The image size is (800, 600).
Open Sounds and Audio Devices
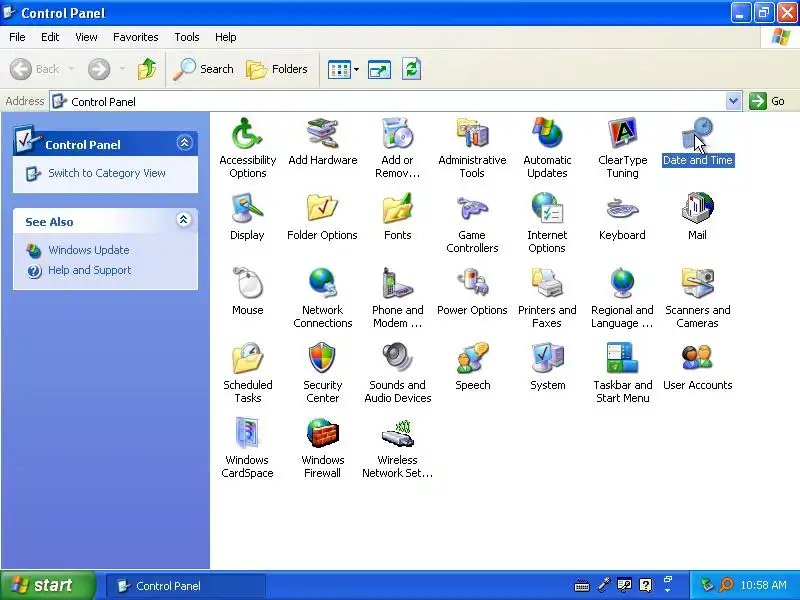click(x=397, y=373)
